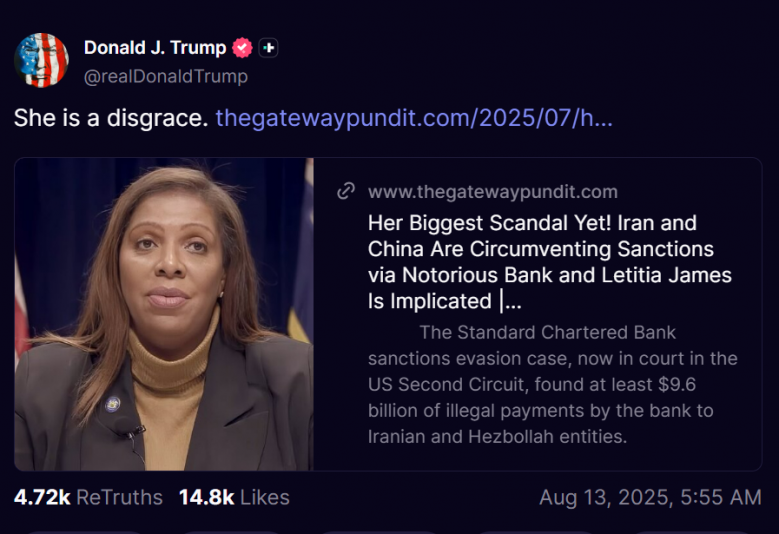This screenshot has height=534, width=779.
Task: Click the Standard Chartered Bank description text
Action: [552, 384]
